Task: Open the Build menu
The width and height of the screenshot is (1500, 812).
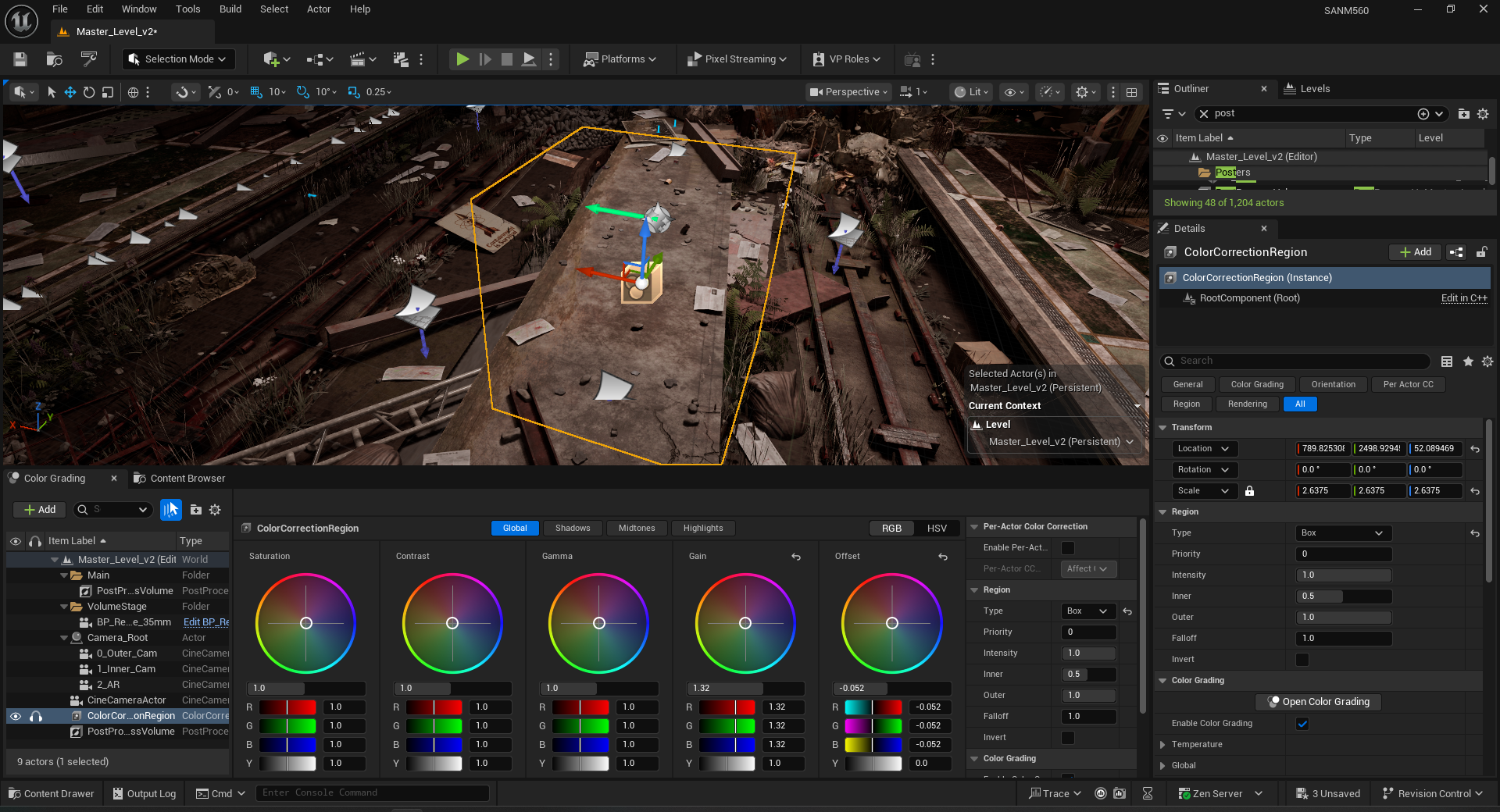Action: pos(230,9)
